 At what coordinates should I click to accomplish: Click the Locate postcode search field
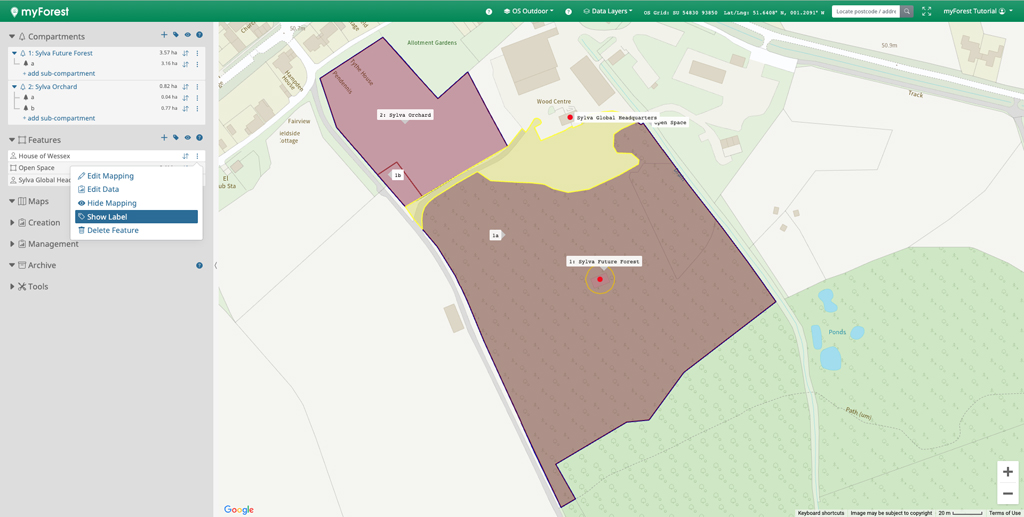click(x=866, y=11)
